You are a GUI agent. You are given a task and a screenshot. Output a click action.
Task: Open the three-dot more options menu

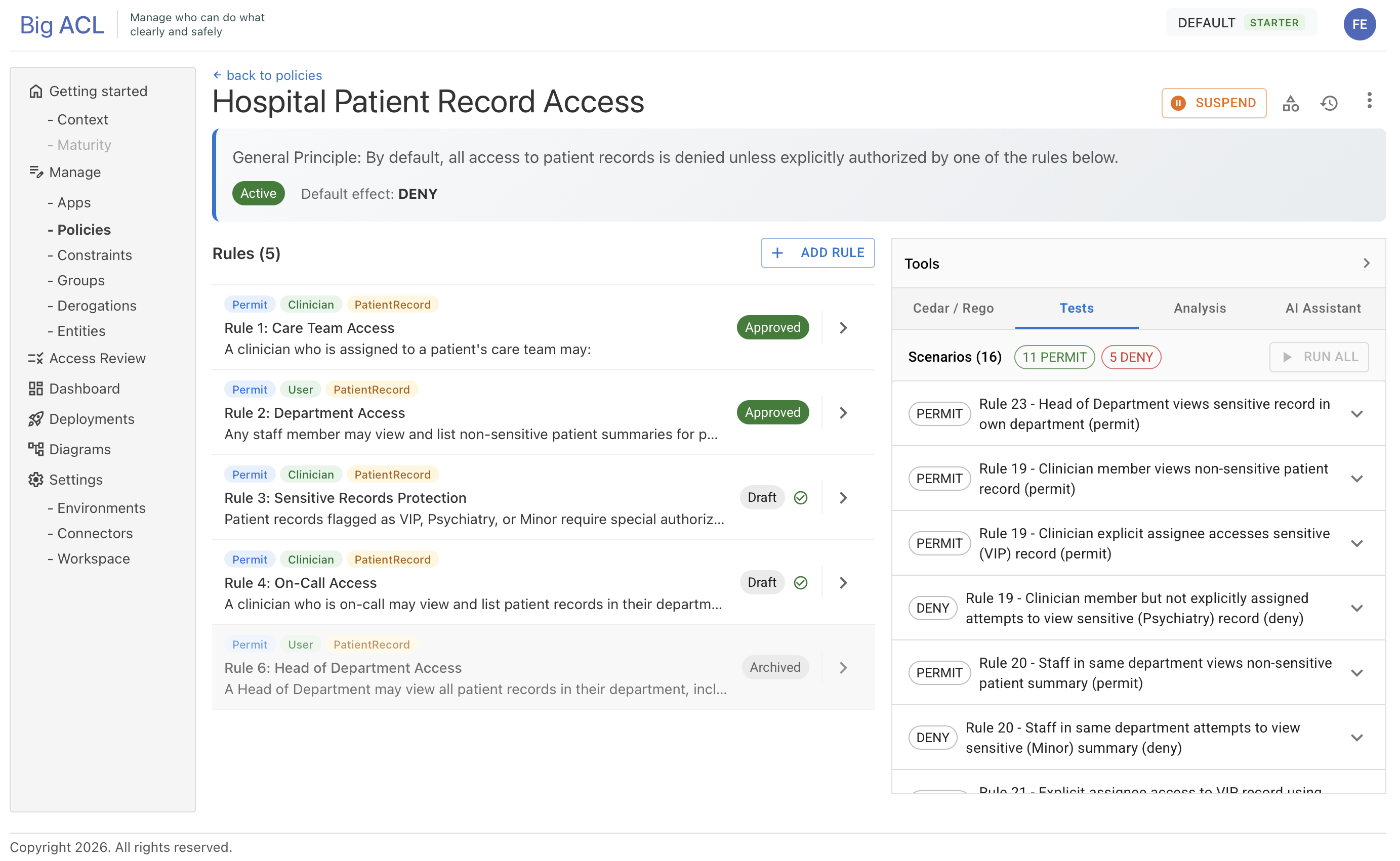(1369, 101)
